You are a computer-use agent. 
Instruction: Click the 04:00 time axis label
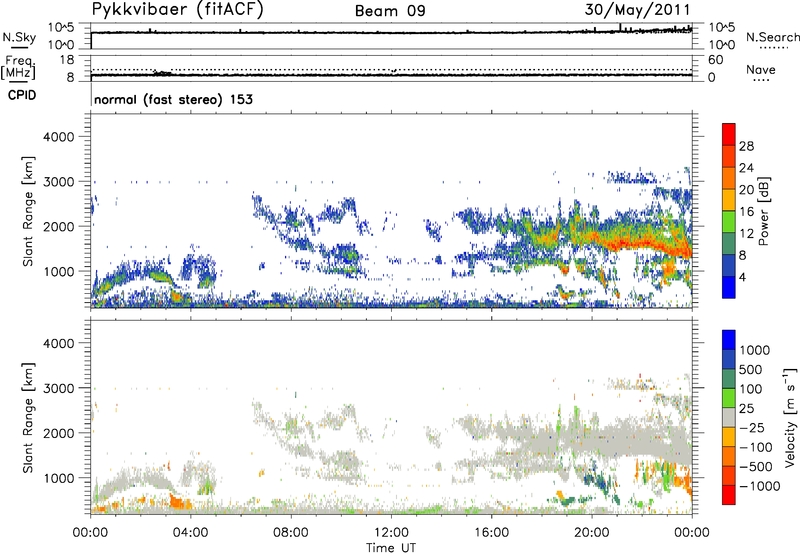click(x=191, y=533)
